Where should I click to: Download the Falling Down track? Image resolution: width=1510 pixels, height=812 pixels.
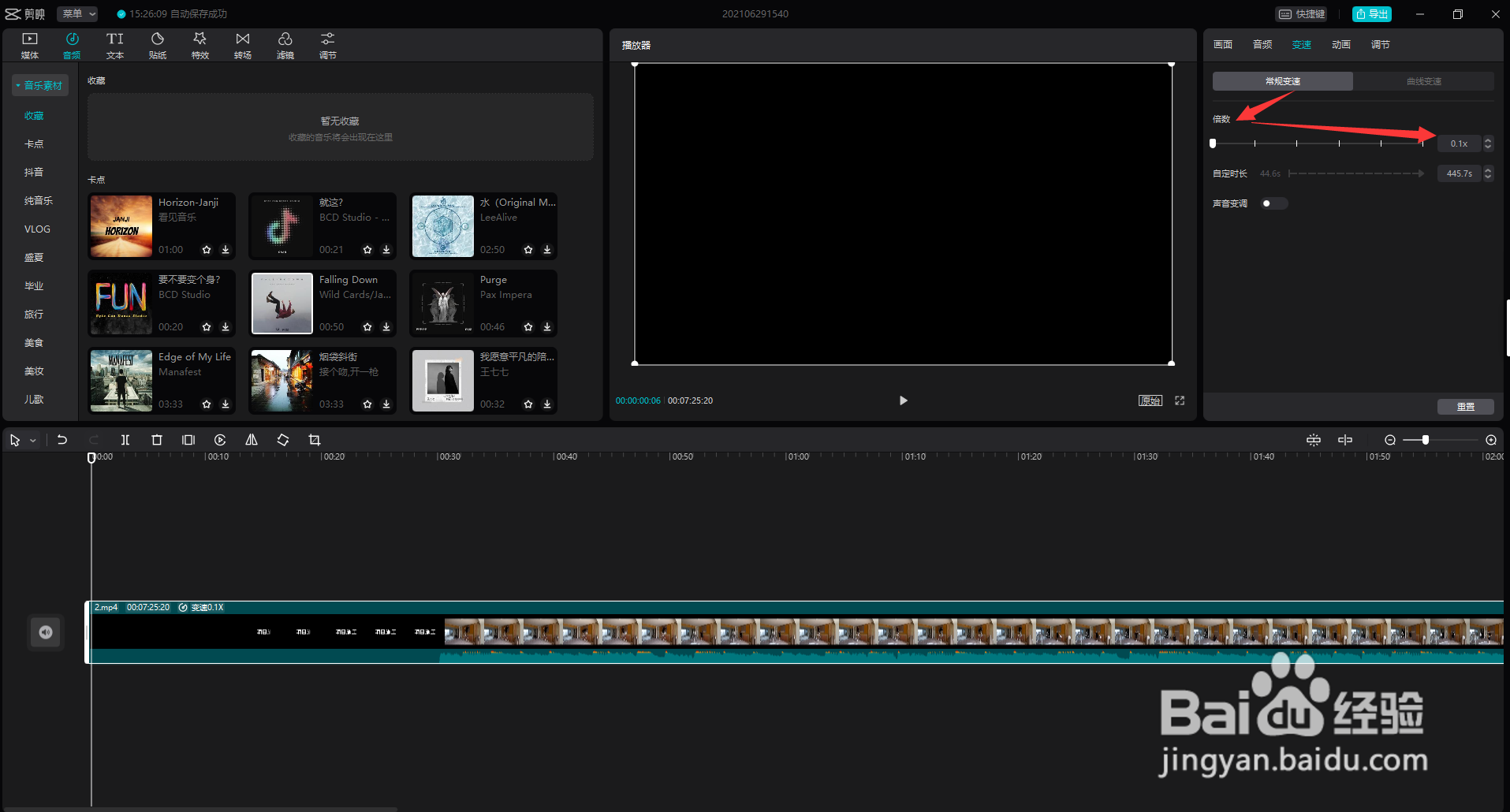point(386,327)
